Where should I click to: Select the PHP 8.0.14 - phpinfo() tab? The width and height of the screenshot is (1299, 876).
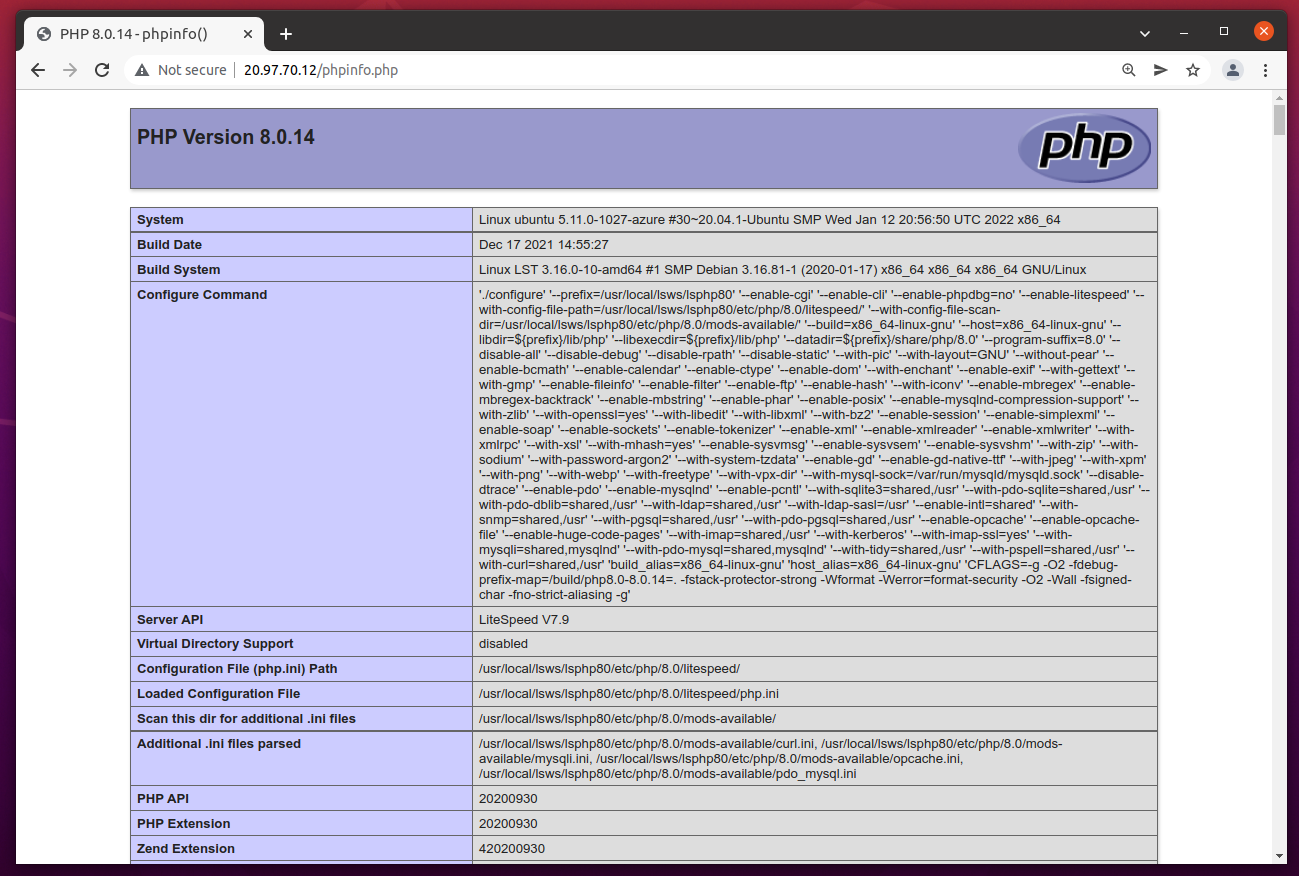click(x=143, y=34)
